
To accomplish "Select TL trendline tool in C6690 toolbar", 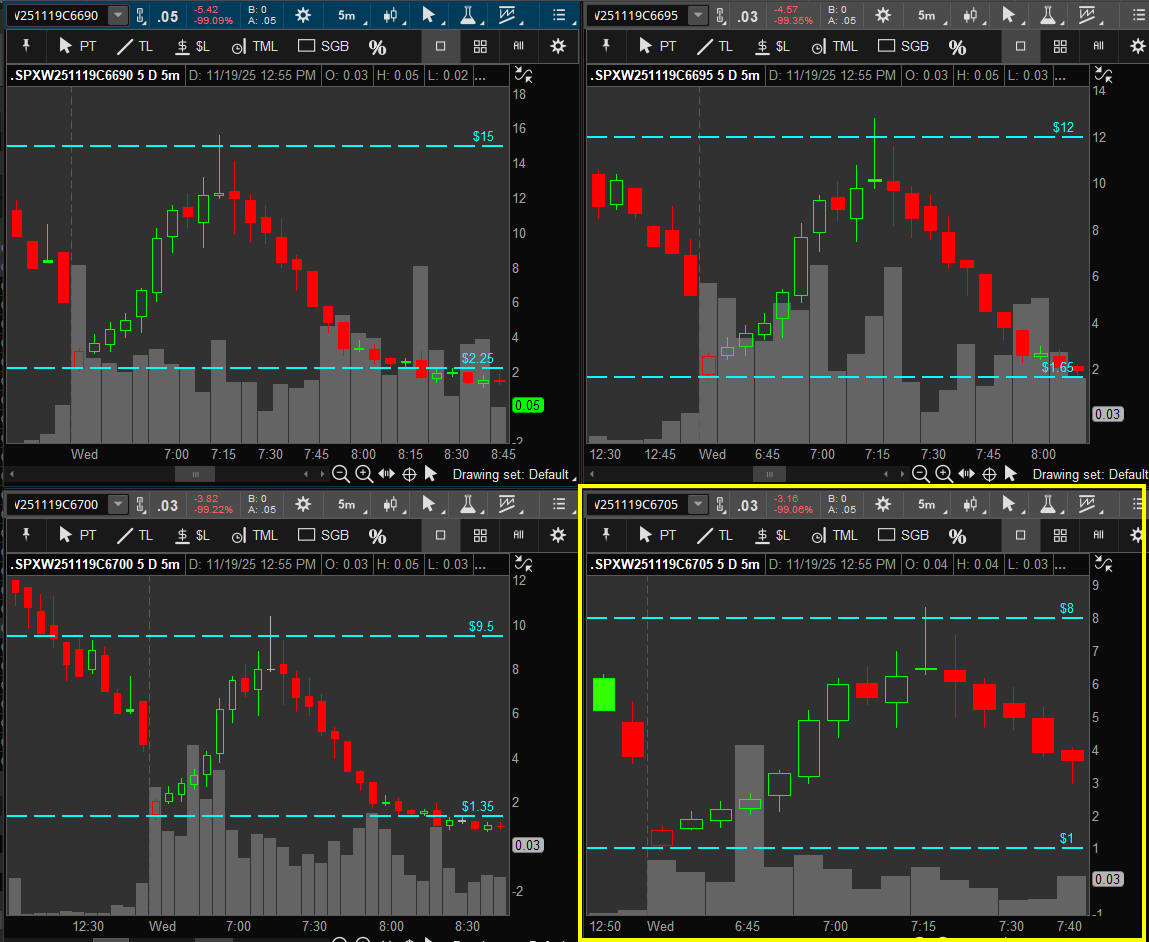I will coord(135,46).
